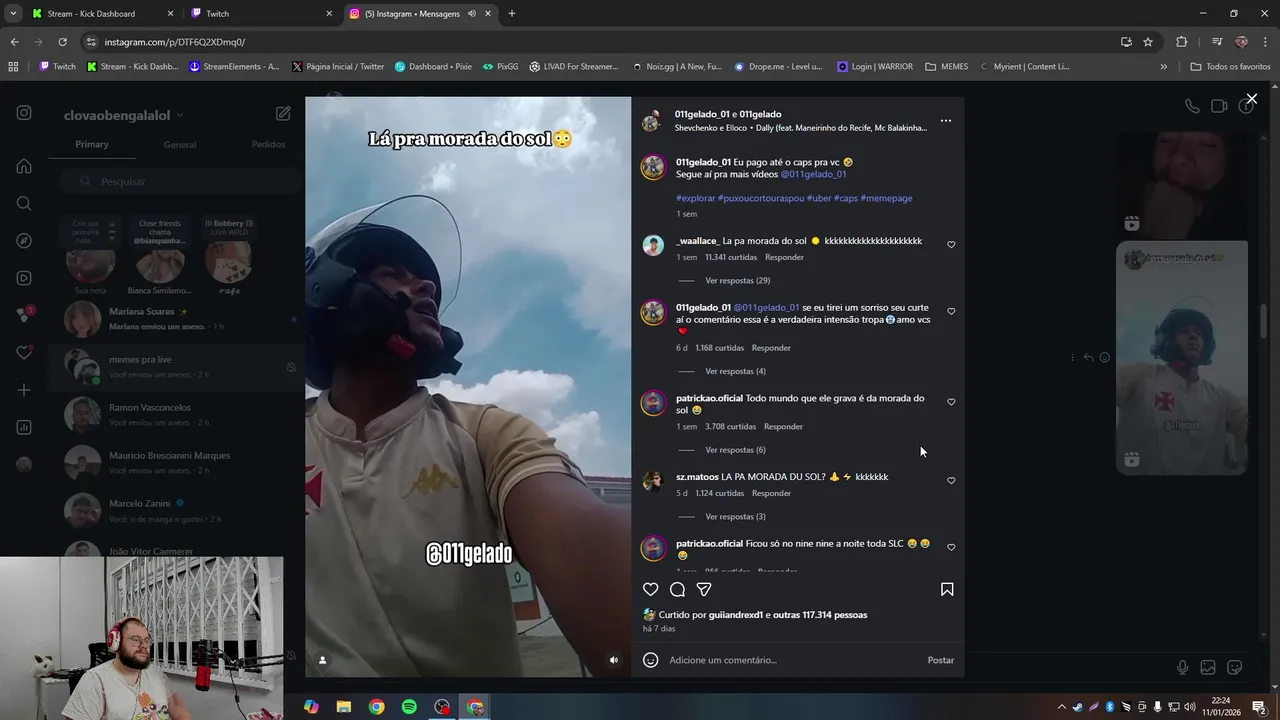Expand Ver respostas (4)
Screen dimensions: 1280x720
(735, 371)
